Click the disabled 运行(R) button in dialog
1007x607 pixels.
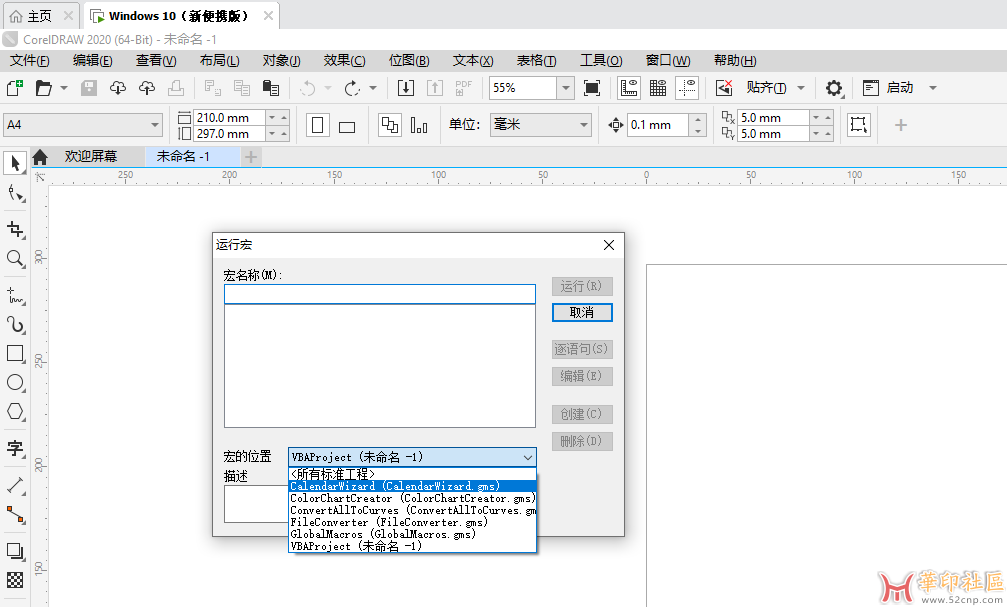pyautogui.click(x=582, y=286)
